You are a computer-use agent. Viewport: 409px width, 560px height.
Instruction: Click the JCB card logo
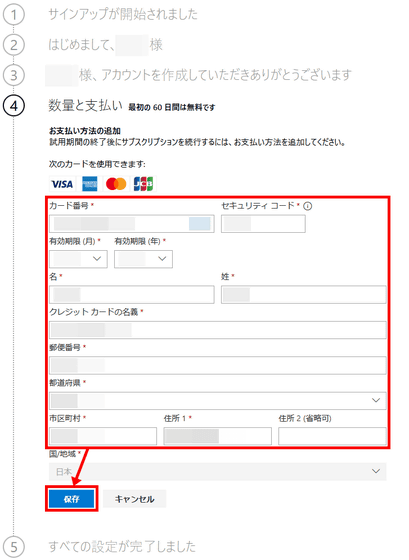click(143, 184)
